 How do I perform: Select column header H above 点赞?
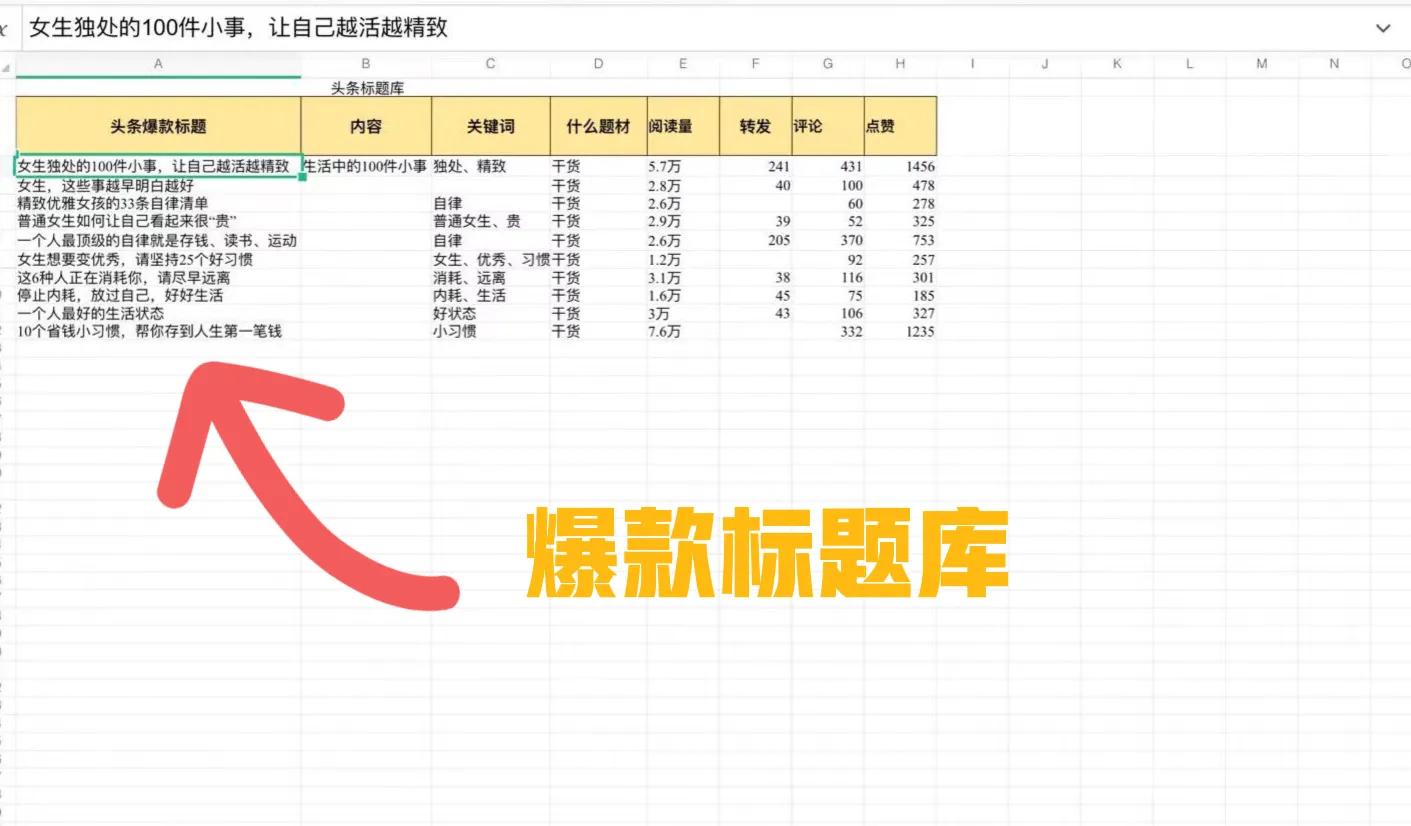tap(899, 64)
